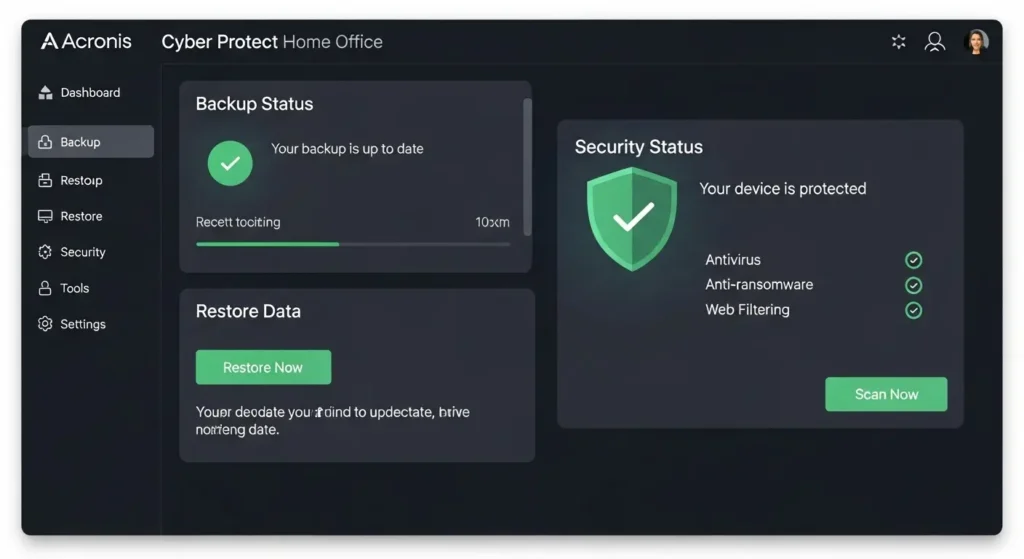Toggle the Anti-ransomware status check
1024x559 pixels.
point(914,285)
